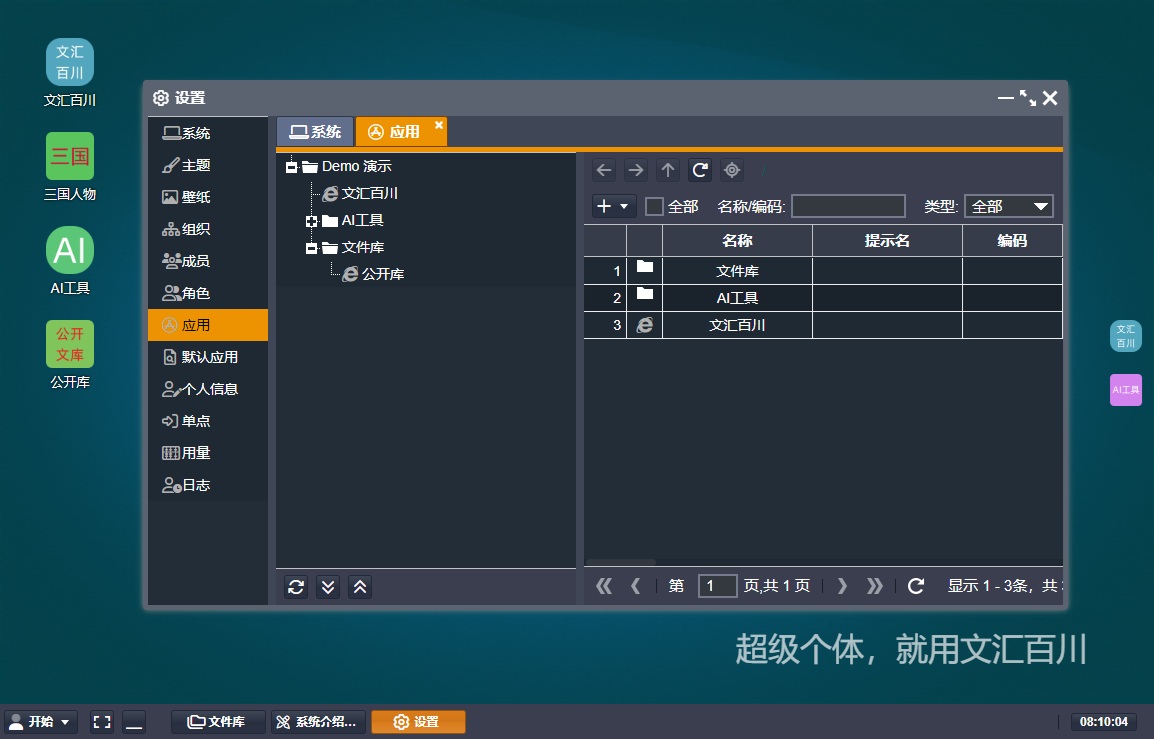The height and width of the screenshot is (739, 1154).
Task: Click the up-navigation arrow icon
Action: point(667,170)
